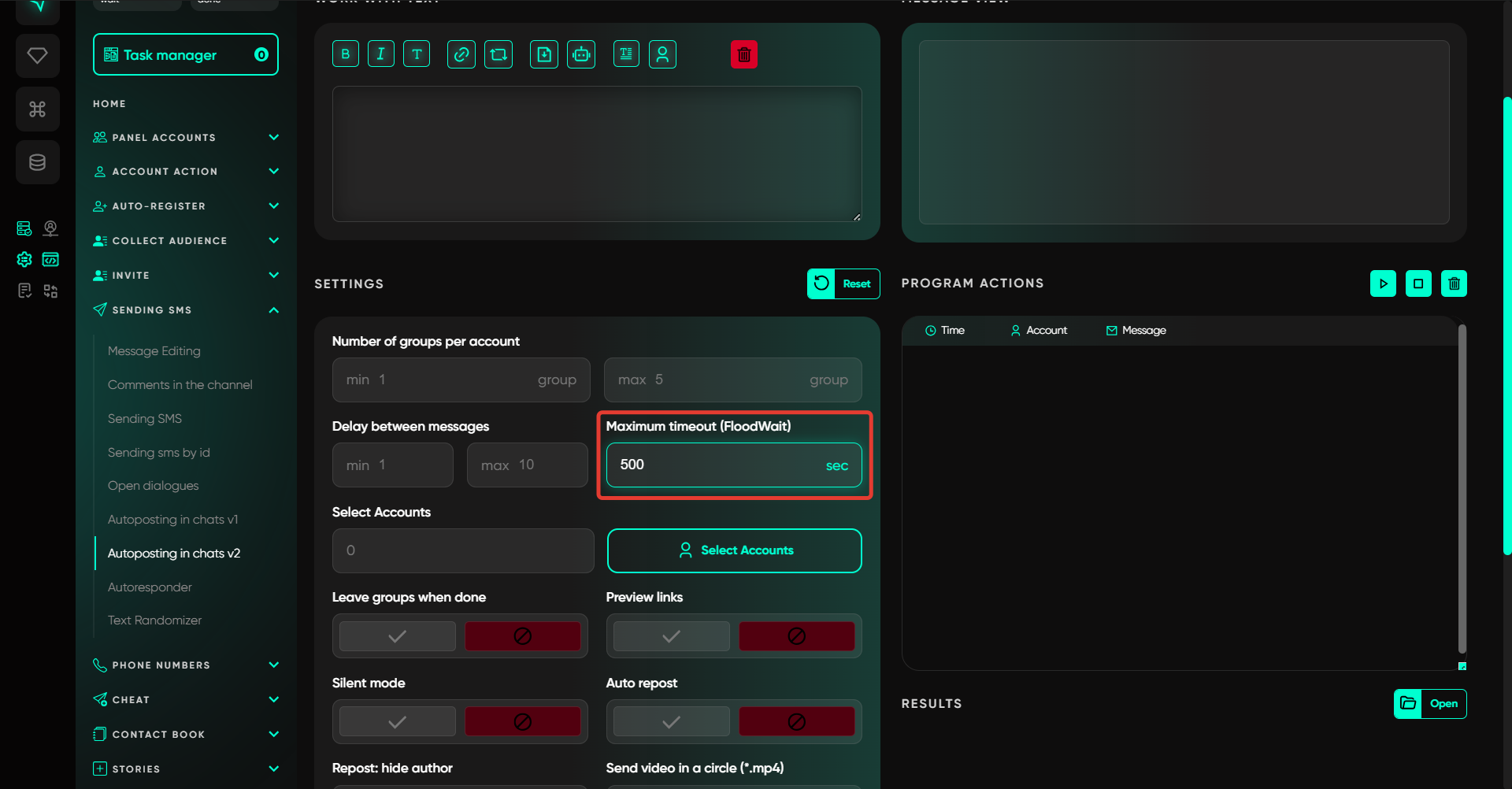1512x789 pixels.
Task: Click the red delete text icon
Action: point(743,54)
